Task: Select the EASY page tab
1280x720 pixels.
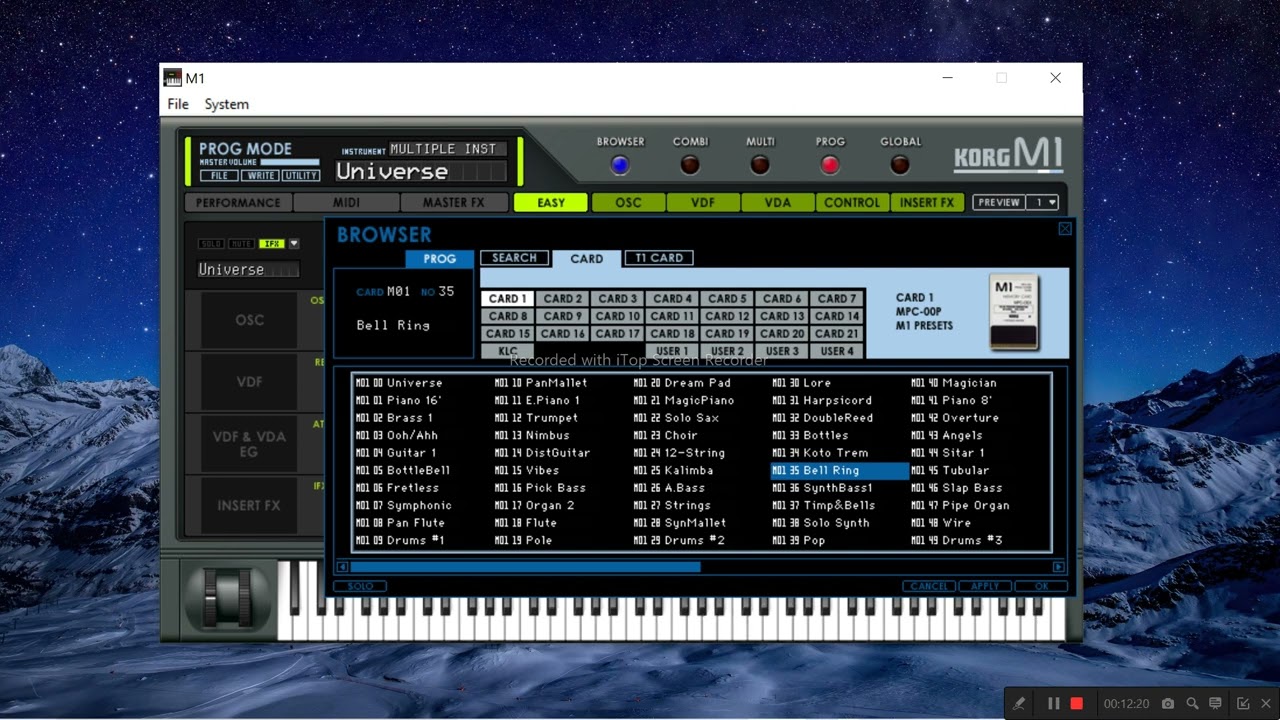Action: [x=551, y=203]
